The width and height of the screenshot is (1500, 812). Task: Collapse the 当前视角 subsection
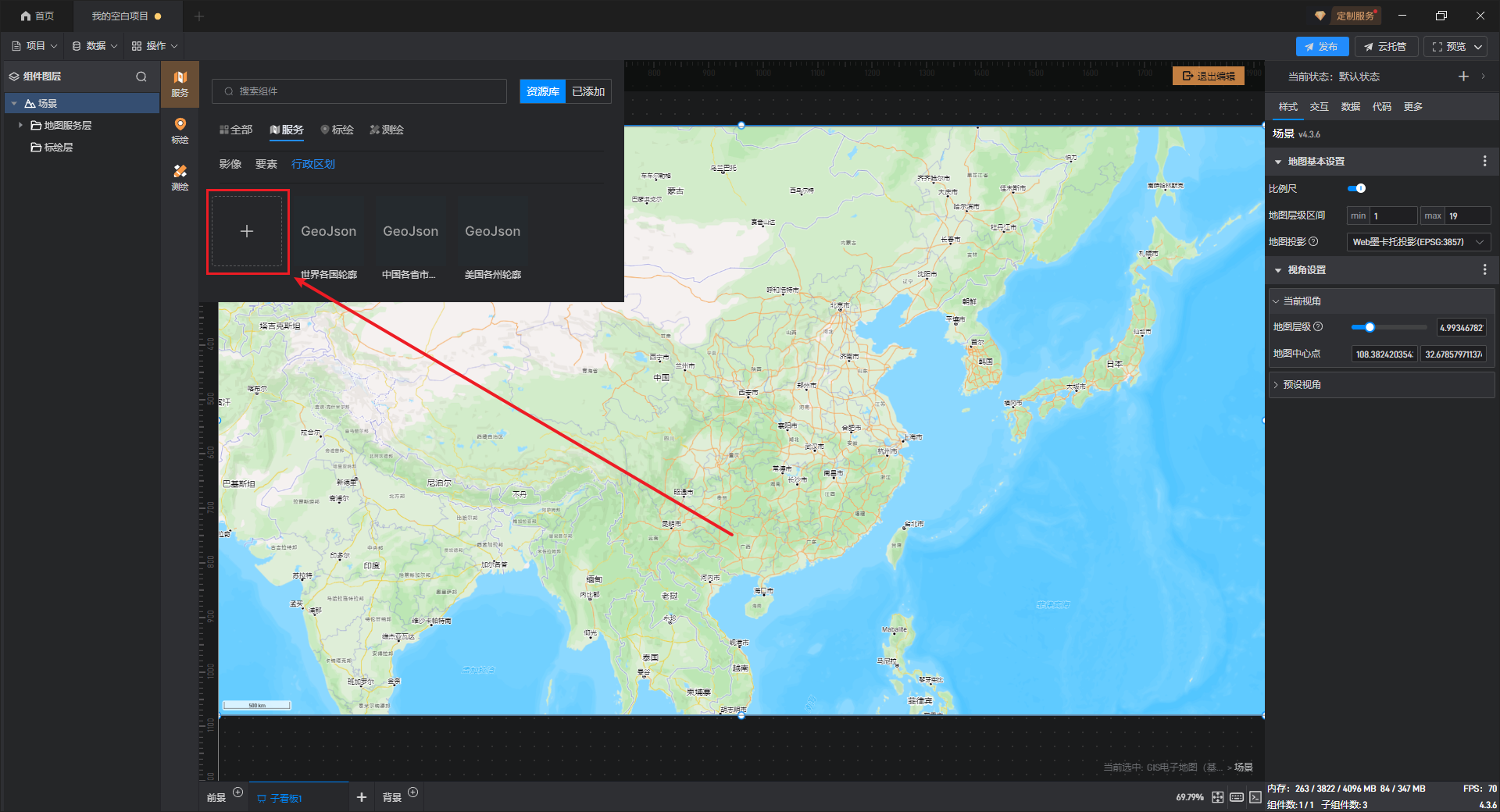tap(1276, 301)
